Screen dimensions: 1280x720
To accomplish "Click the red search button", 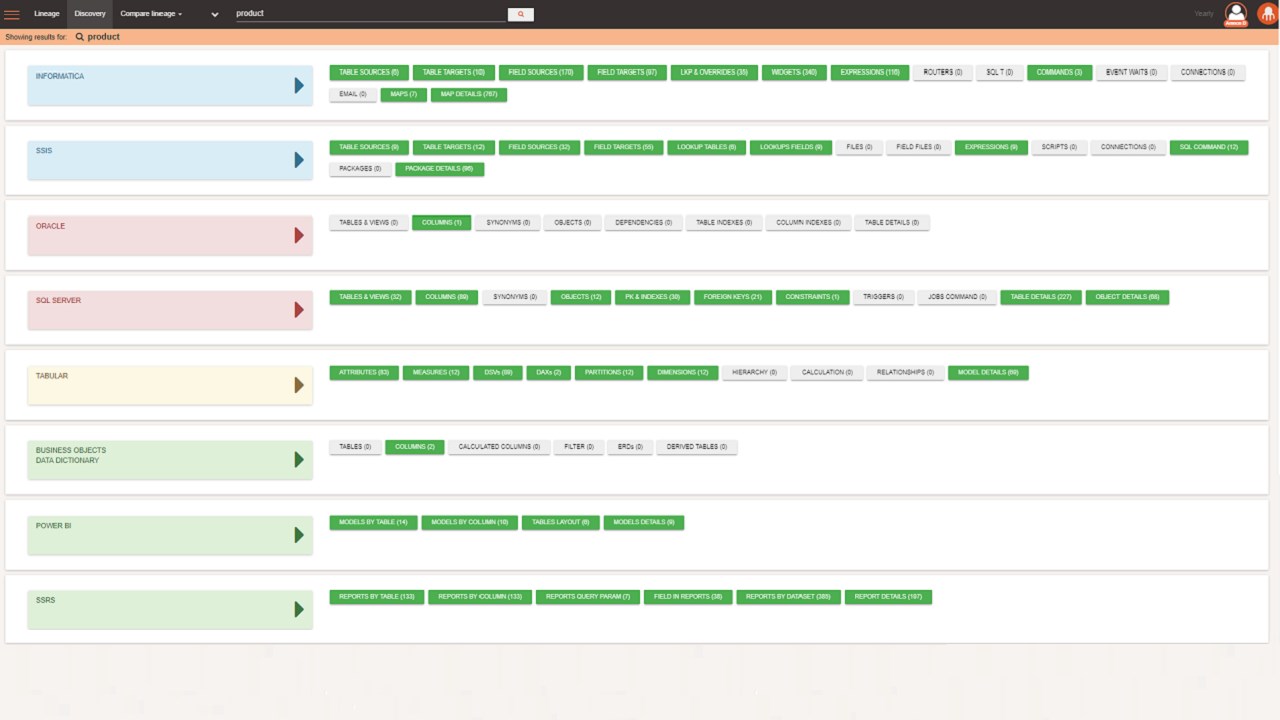I will [x=520, y=14].
